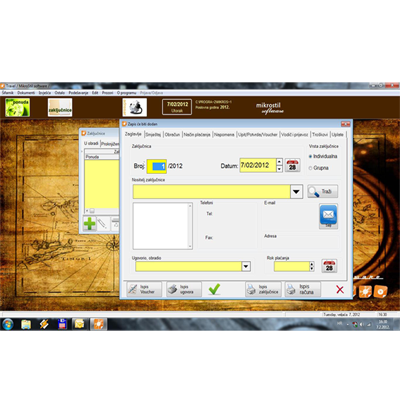Screen dimensions: 400x400
Task: Click the orange disc icon at bottom right
Action: pyautogui.click(x=380, y=292)
